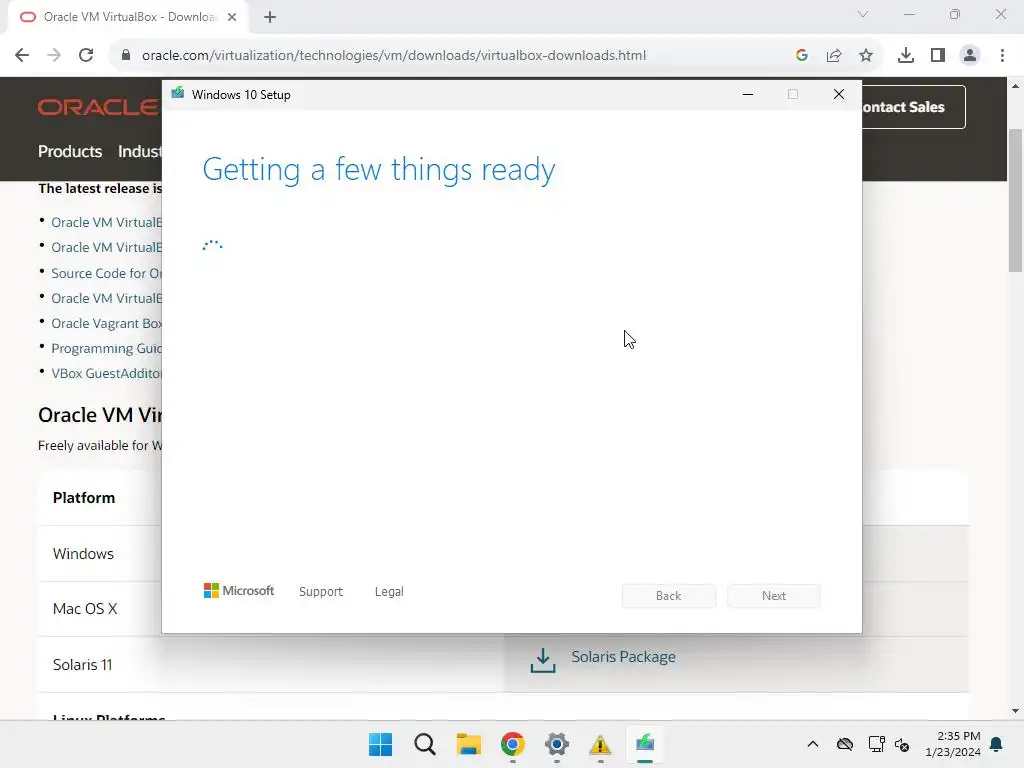1024x768 pixels.
Task: Open taskbar Search
Action: tap(424, 744)
